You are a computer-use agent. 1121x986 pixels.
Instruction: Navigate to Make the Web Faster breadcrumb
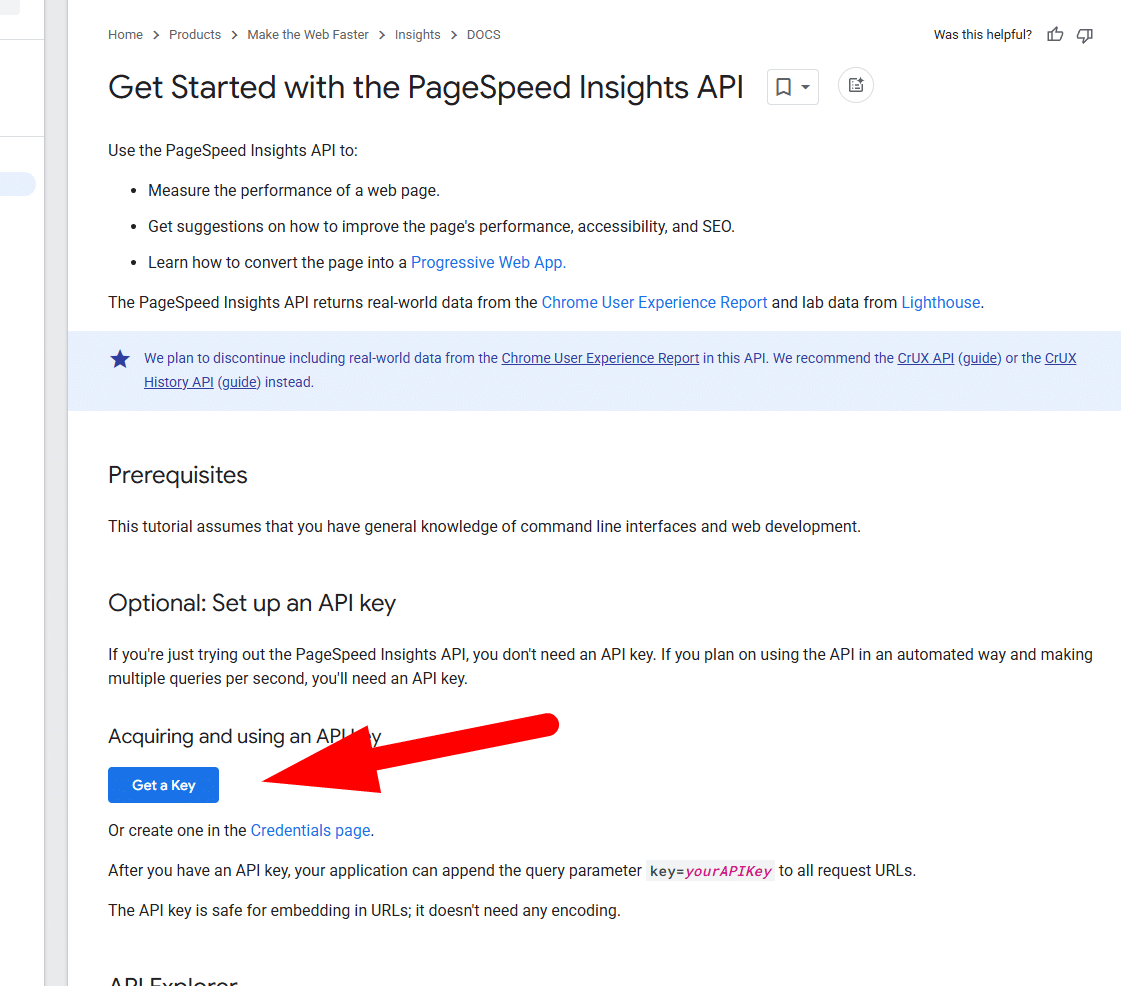(308, 35)
